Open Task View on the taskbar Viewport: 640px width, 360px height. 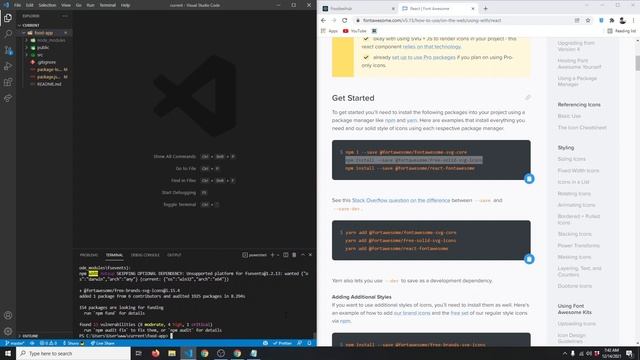click(x=139, y=353)
